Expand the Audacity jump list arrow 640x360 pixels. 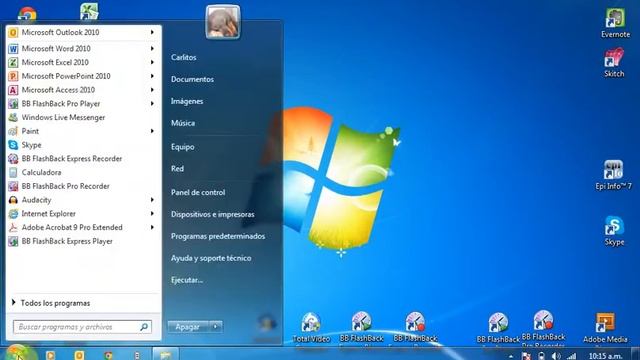[x=152, y=200]
